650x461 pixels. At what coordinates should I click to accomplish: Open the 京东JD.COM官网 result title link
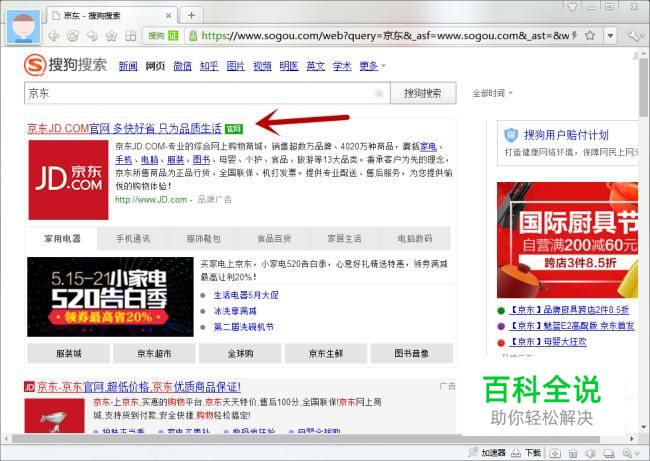point(124,129)
